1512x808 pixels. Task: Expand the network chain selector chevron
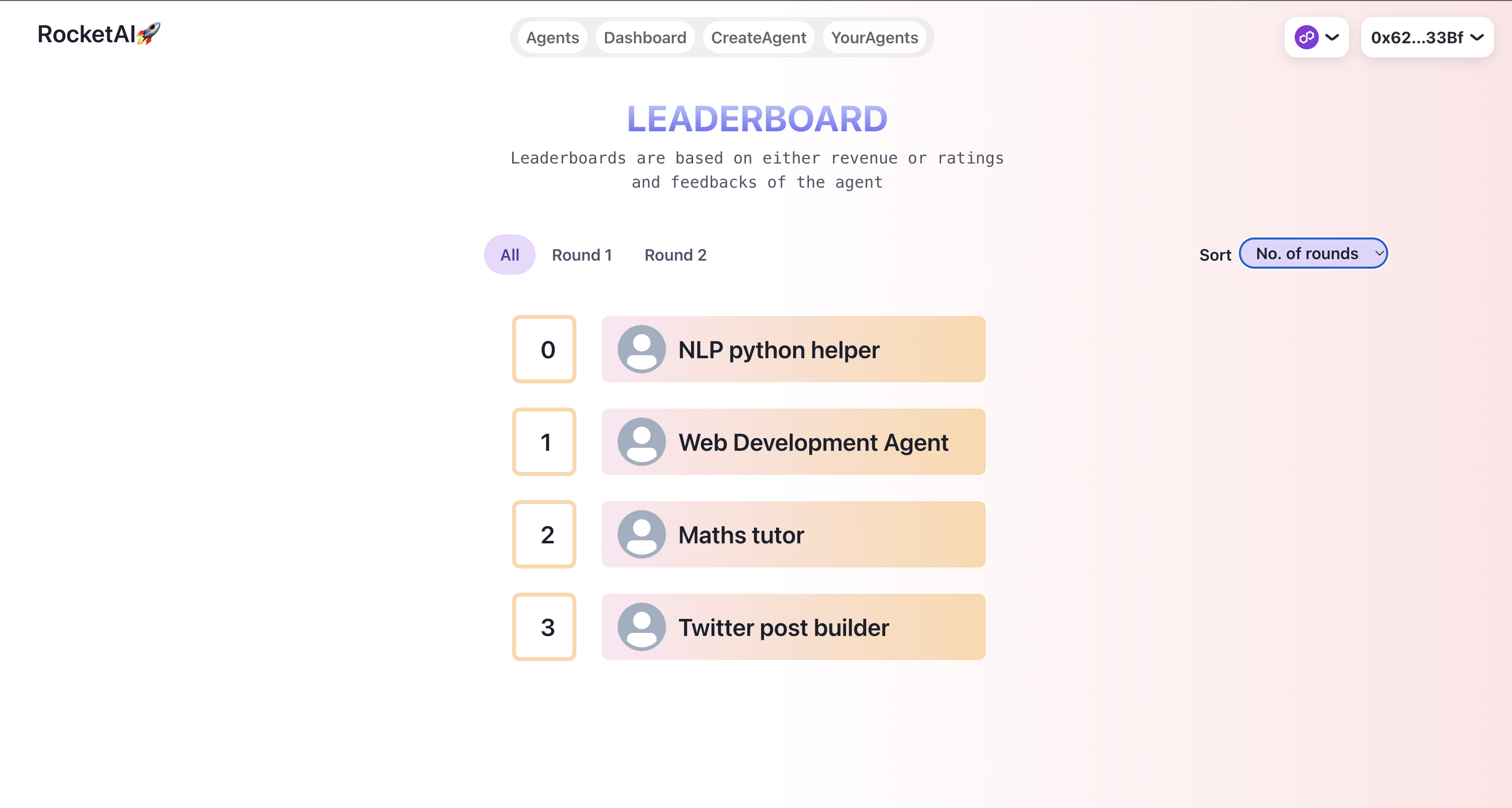pos(1332,38)
